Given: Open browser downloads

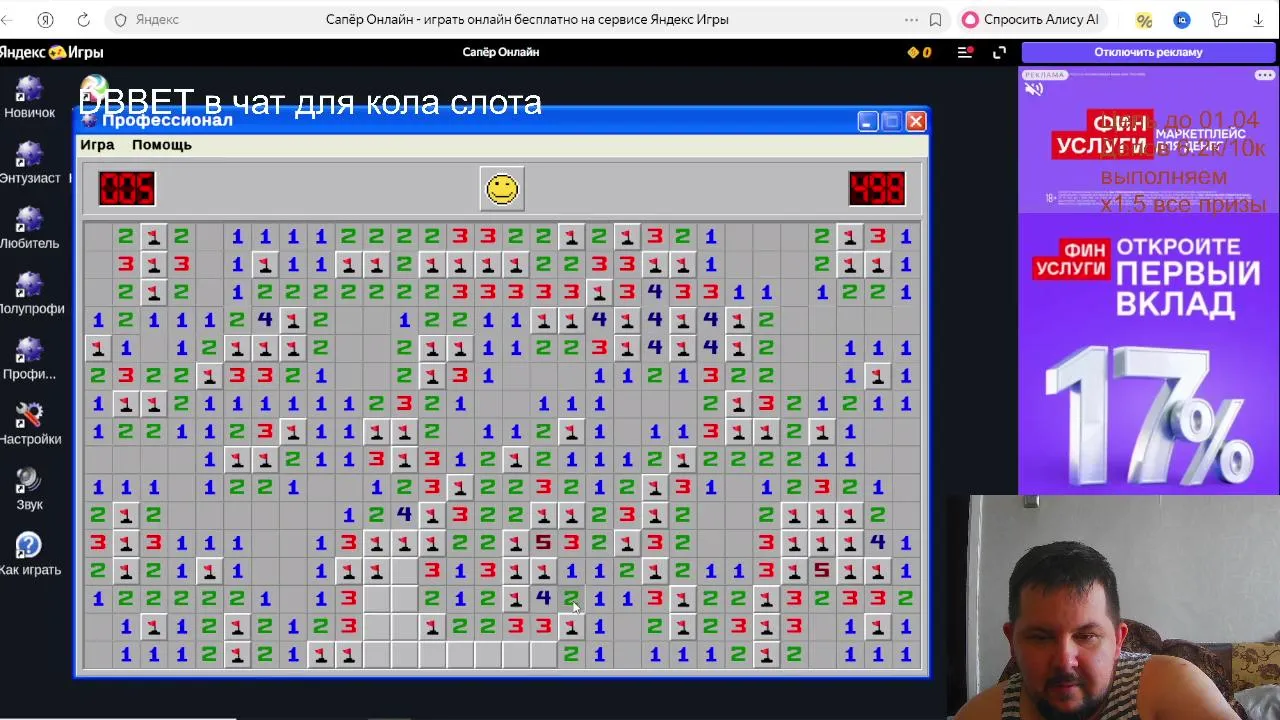Looking at the screenshot, I should point(1258,19).
